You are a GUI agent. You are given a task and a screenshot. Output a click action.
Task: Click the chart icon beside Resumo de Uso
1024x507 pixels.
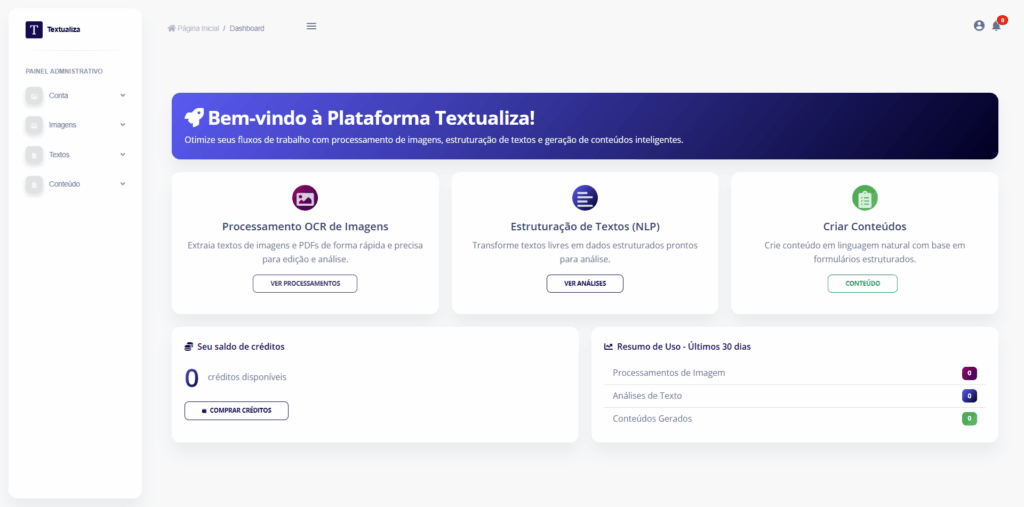click(x=609, y=347)
